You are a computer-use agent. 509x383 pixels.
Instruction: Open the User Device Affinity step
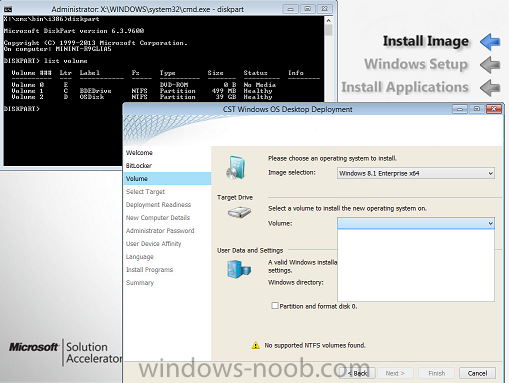point(153,244)
